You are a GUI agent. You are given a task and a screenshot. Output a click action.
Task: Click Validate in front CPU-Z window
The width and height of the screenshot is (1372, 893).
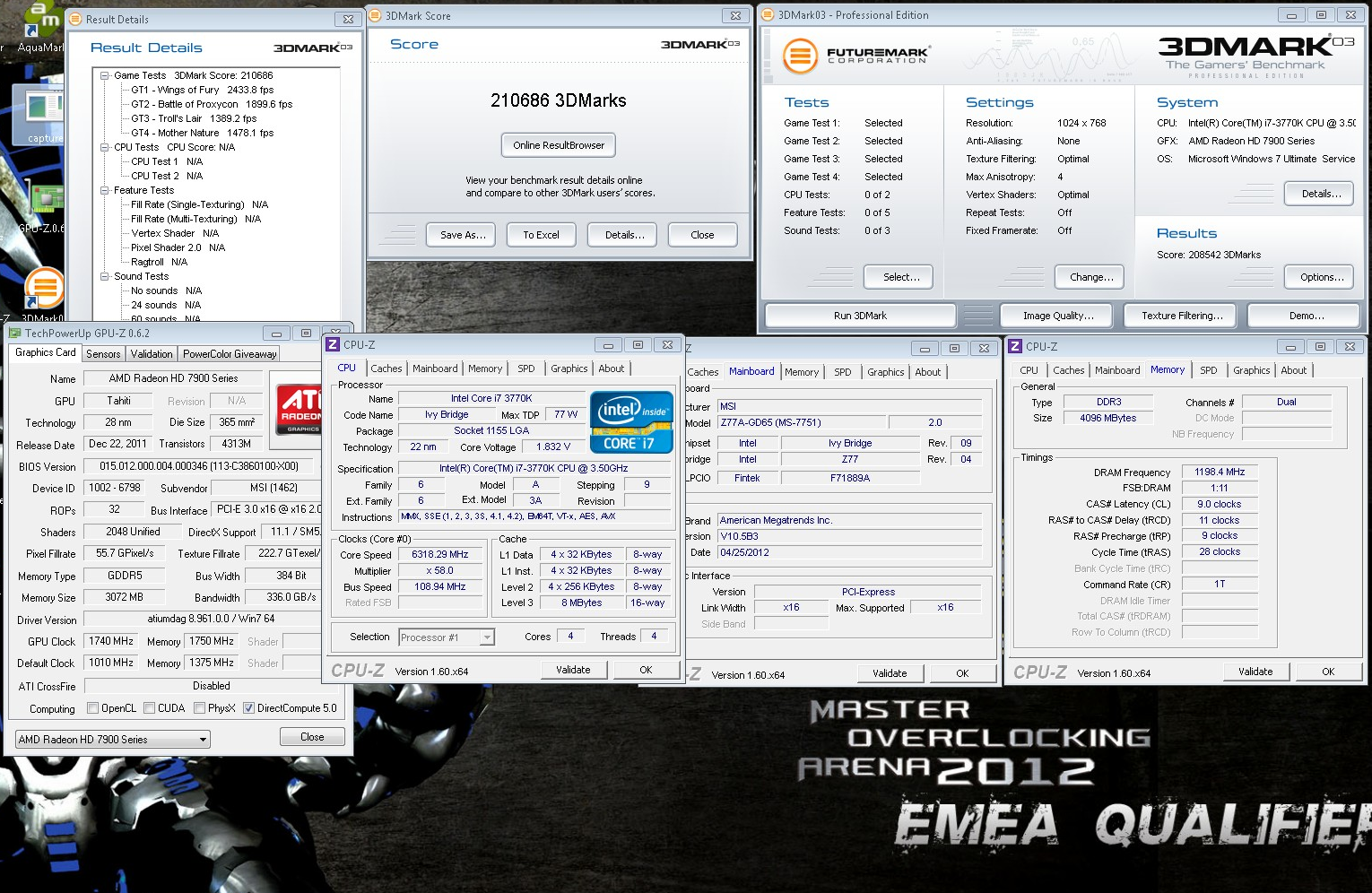tap(573, 670)
